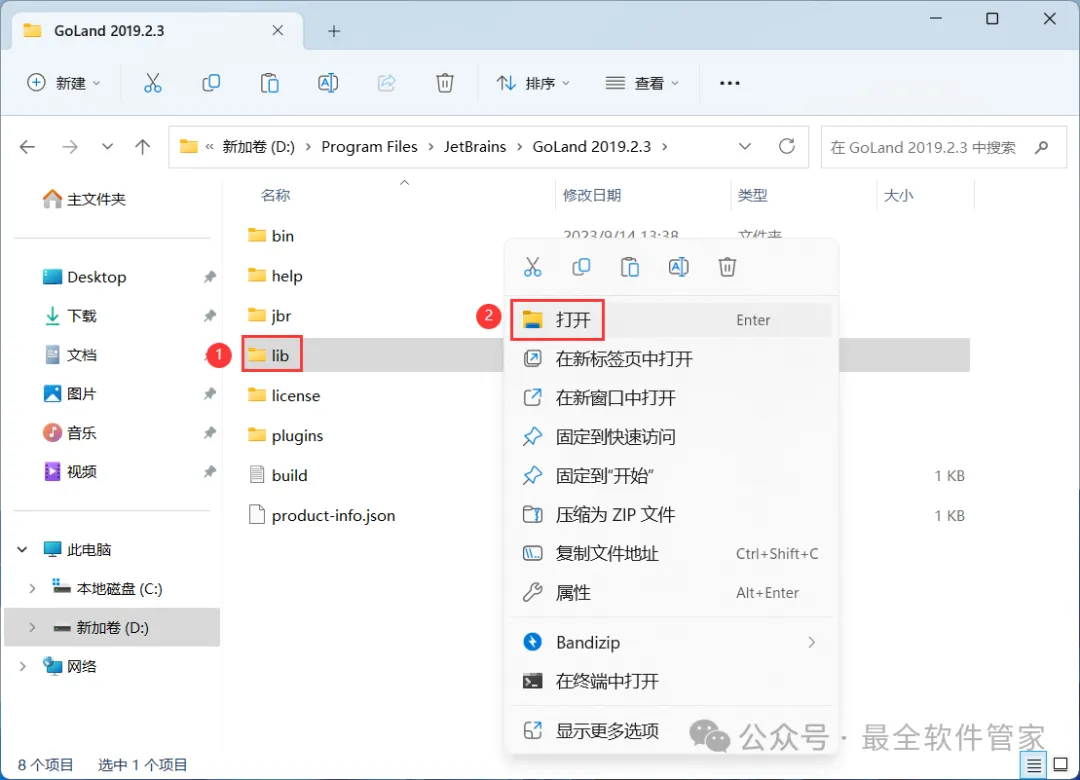Open 音乐 in the sidebar
This screenshot has width=1080, height=780.
(x=70, y=433)
